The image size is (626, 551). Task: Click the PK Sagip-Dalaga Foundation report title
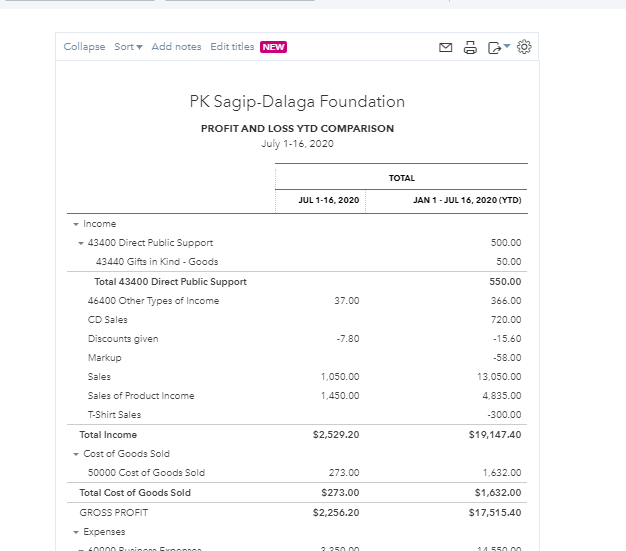pyautogui.click(x=297, y=102)
